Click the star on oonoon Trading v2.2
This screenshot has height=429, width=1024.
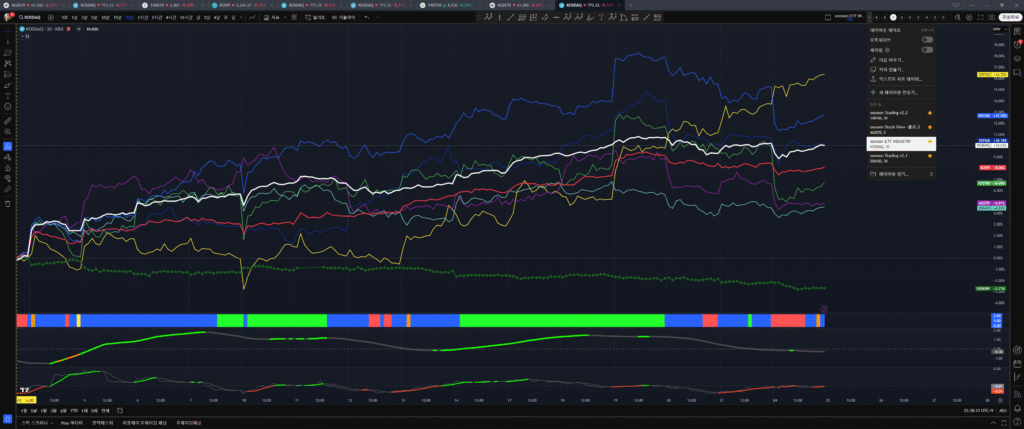[x=930, y=114]
